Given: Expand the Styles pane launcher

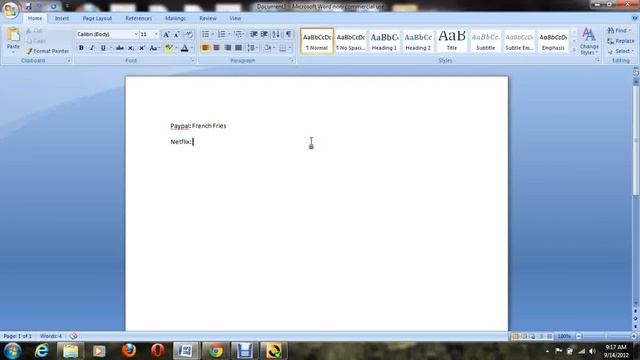Looking at the screenshot, I should 598,60.
